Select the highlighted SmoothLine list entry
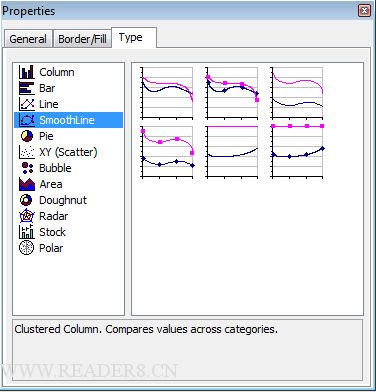The height and width of the screenshot is (392, 376). [68, 120]
